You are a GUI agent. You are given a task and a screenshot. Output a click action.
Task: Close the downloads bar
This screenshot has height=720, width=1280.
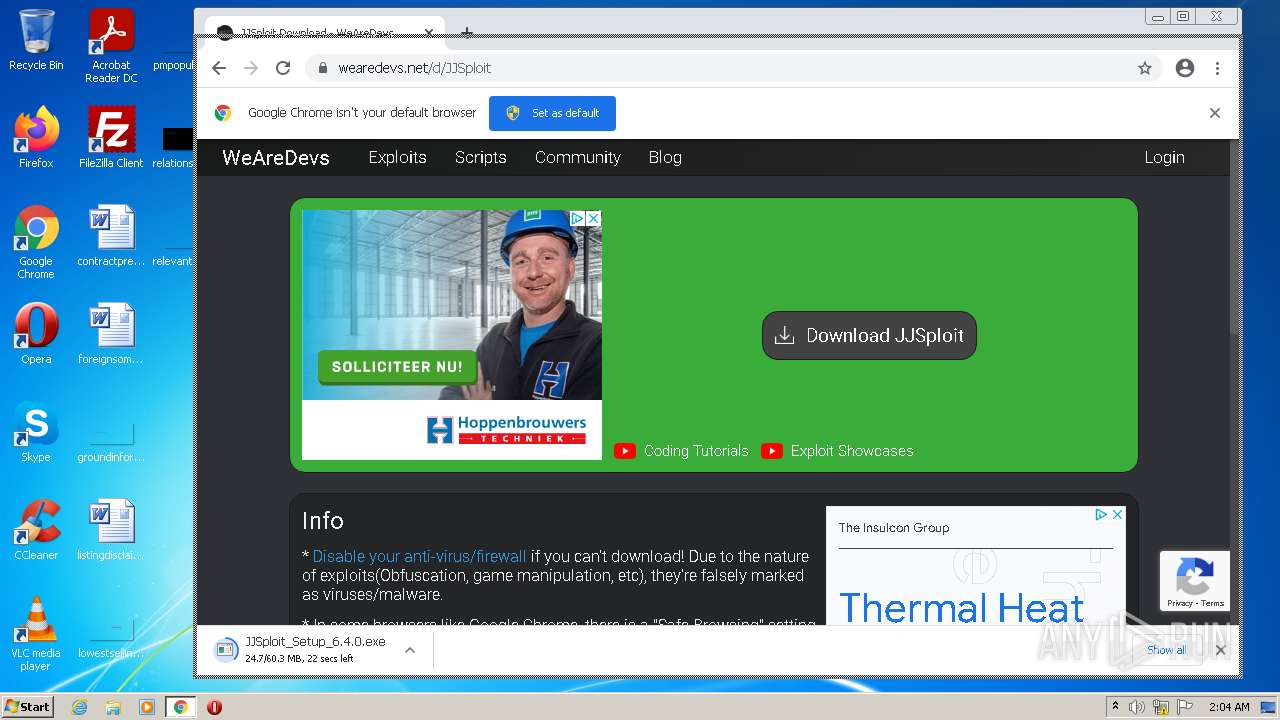click(x=1220, y=650)
